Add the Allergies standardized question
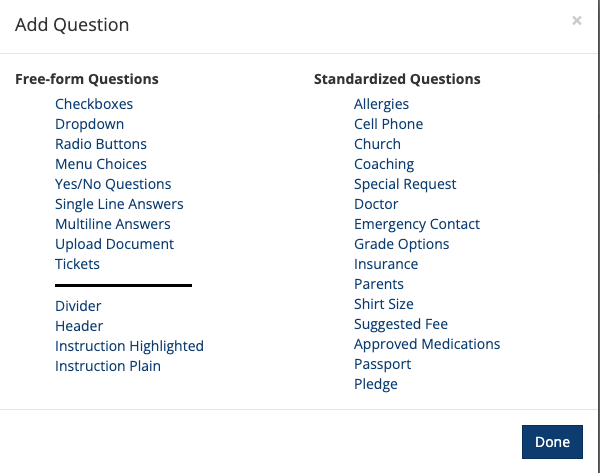Screen dimensions: 600x473 381,104
